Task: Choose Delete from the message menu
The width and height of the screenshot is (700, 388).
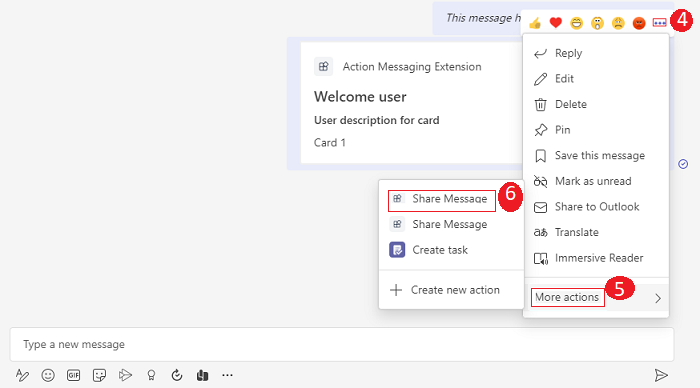Action: click(596, 104)
